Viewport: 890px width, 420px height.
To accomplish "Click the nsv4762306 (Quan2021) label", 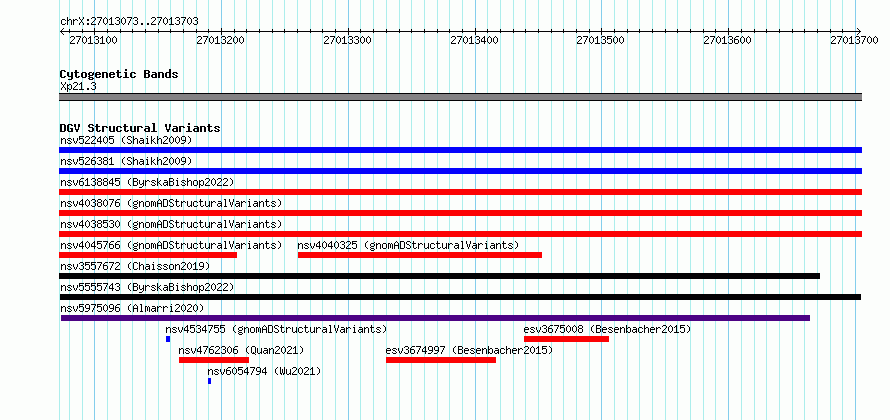I will coord(241,350).
